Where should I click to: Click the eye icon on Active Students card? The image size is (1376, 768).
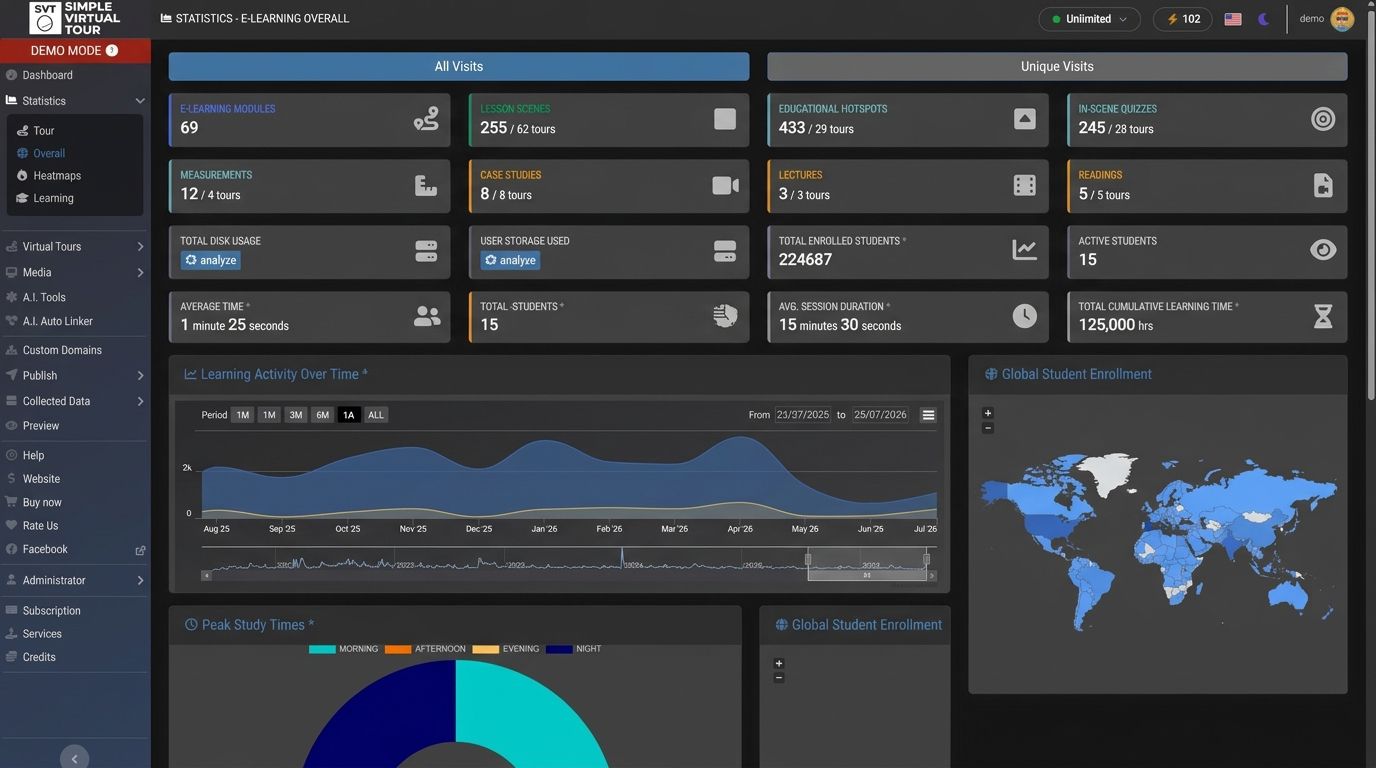tap(1323, 250)
